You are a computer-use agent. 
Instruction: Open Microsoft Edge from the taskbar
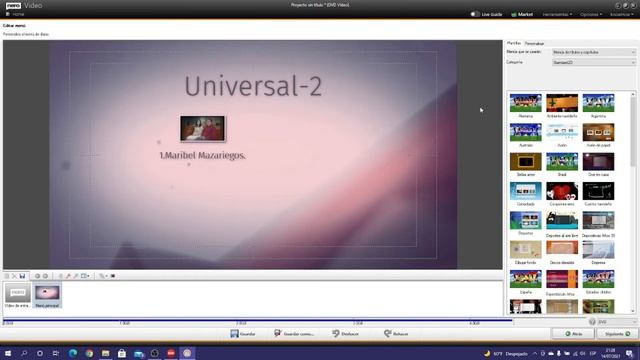pos(73,353)
